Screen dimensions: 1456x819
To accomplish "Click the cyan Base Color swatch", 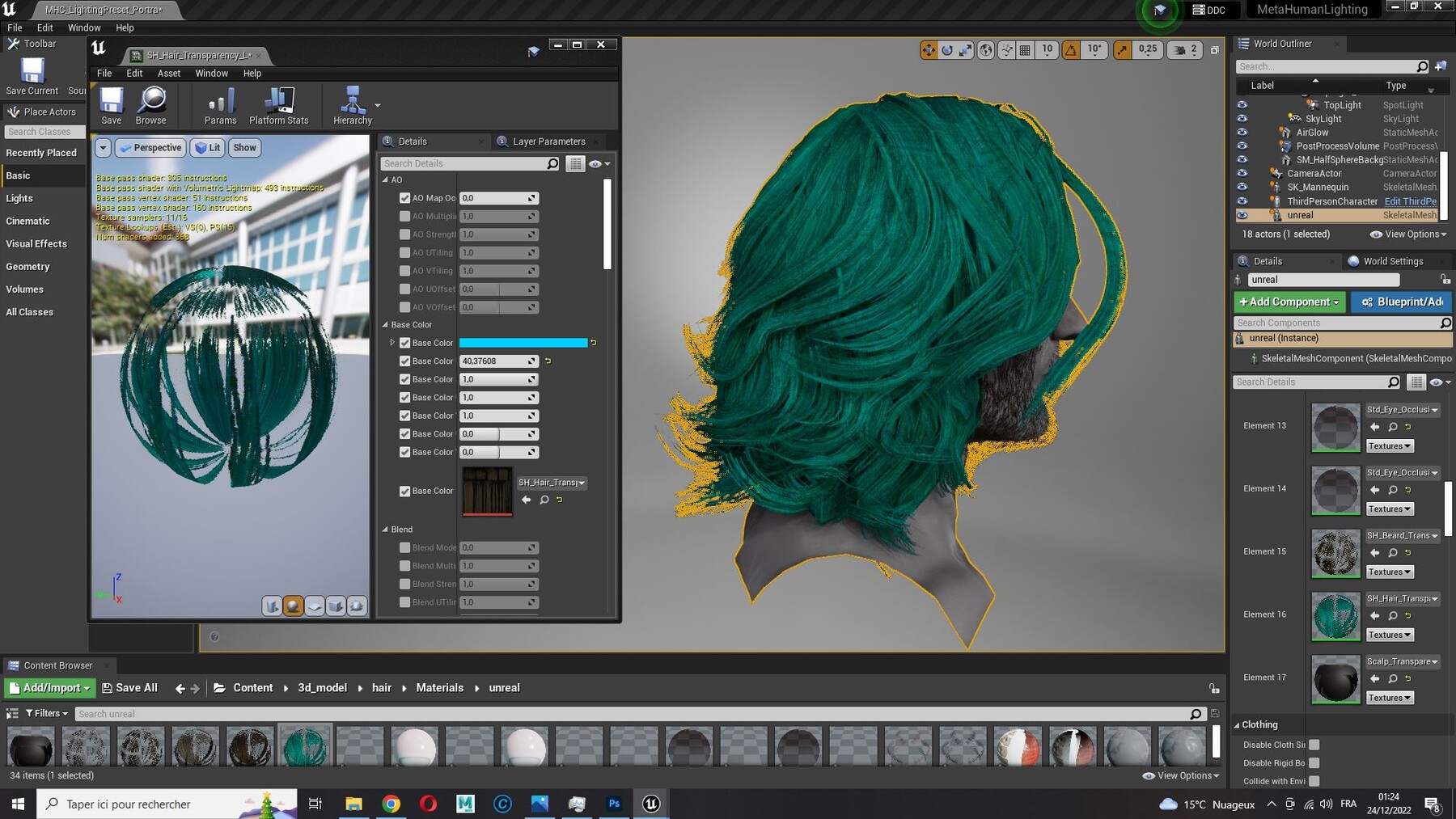I will click(523, 343).
